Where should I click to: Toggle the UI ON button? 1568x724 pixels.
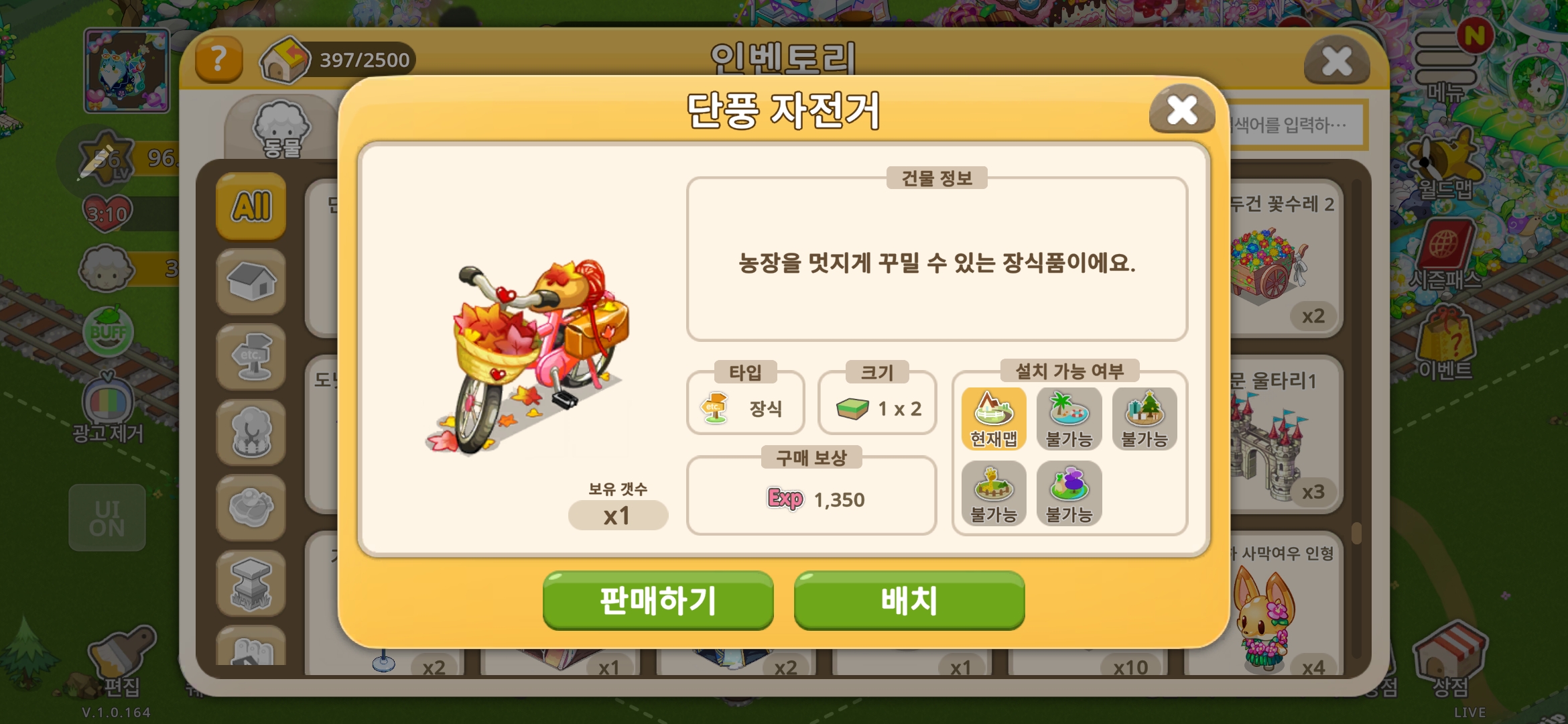point(107,518)
